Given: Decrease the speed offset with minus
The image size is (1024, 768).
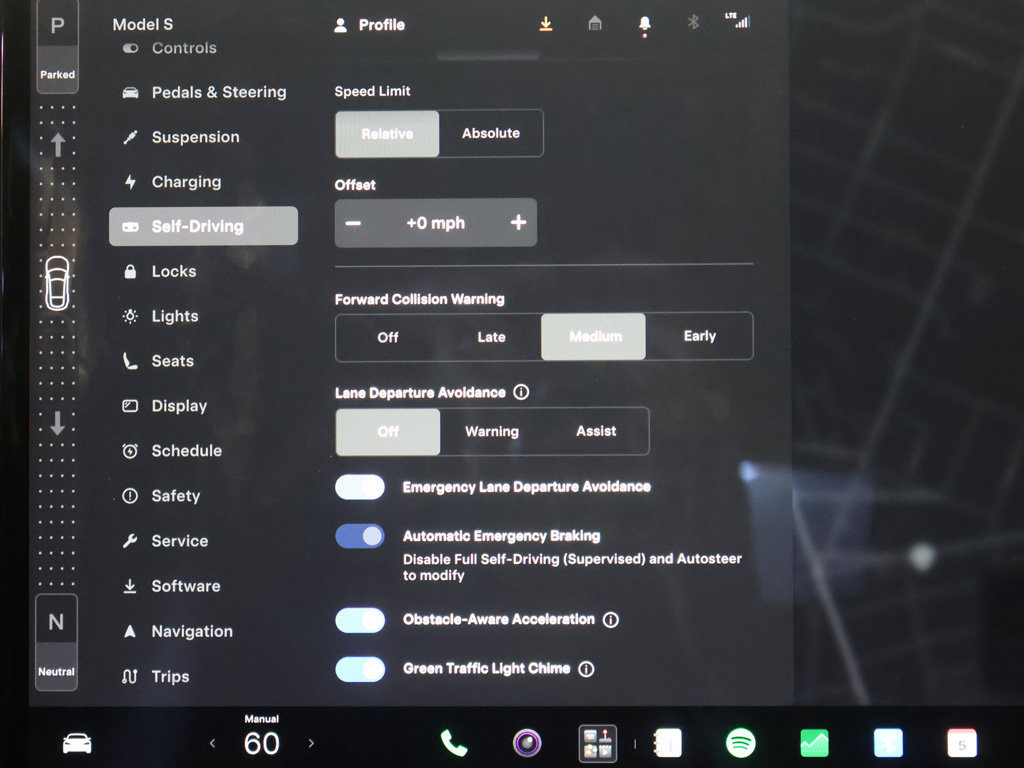Looking at the screenshot, I should (x=353, y=223).
